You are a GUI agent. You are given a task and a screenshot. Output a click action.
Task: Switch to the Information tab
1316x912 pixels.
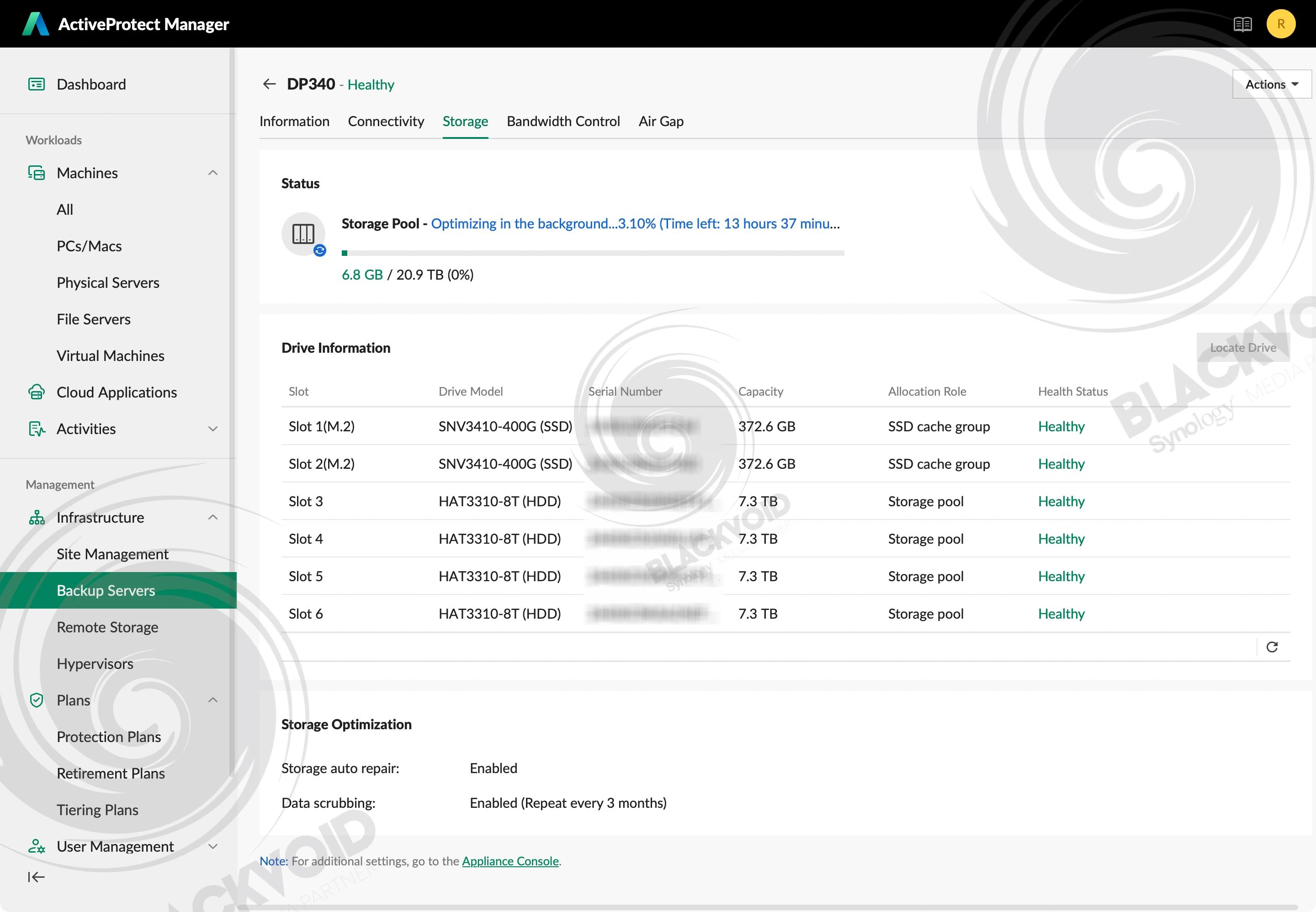(294, 122)
